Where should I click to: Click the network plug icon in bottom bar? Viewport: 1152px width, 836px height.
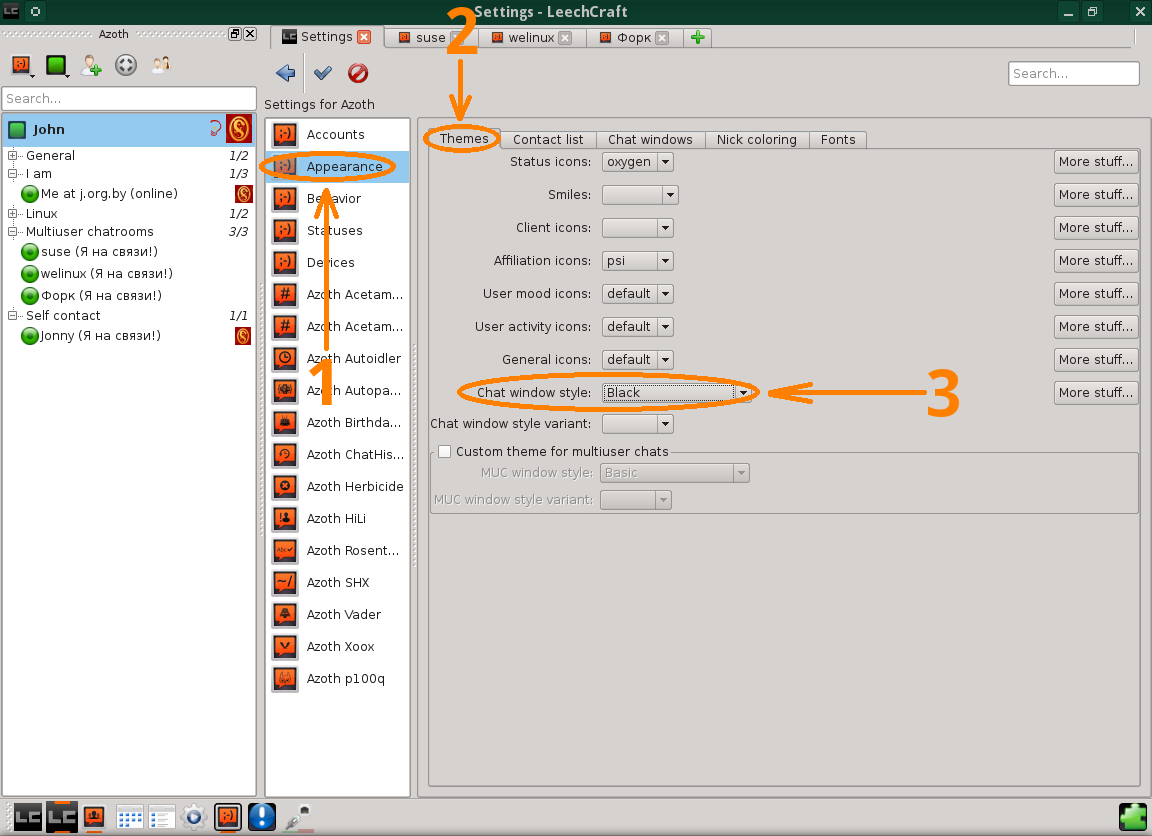point(298,816)
